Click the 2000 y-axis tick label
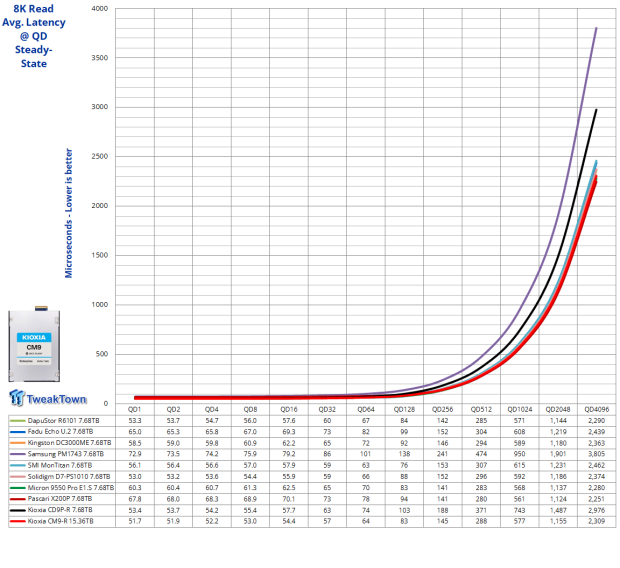The height and width of the screenshot is (568, 620). pyautogui.click(x=100, y=206)
